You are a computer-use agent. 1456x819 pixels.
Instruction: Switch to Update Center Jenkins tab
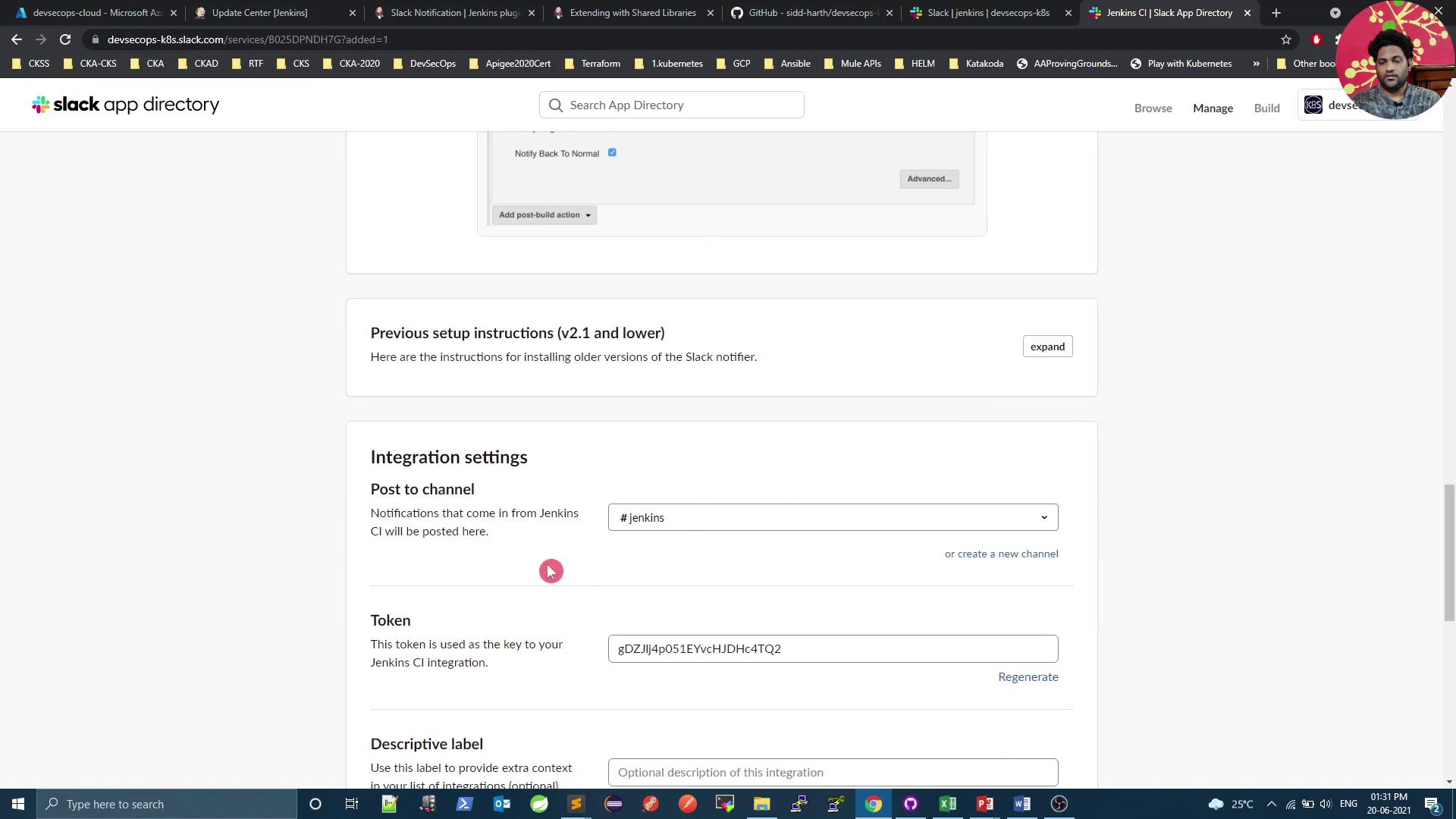(x=260, y=13)
